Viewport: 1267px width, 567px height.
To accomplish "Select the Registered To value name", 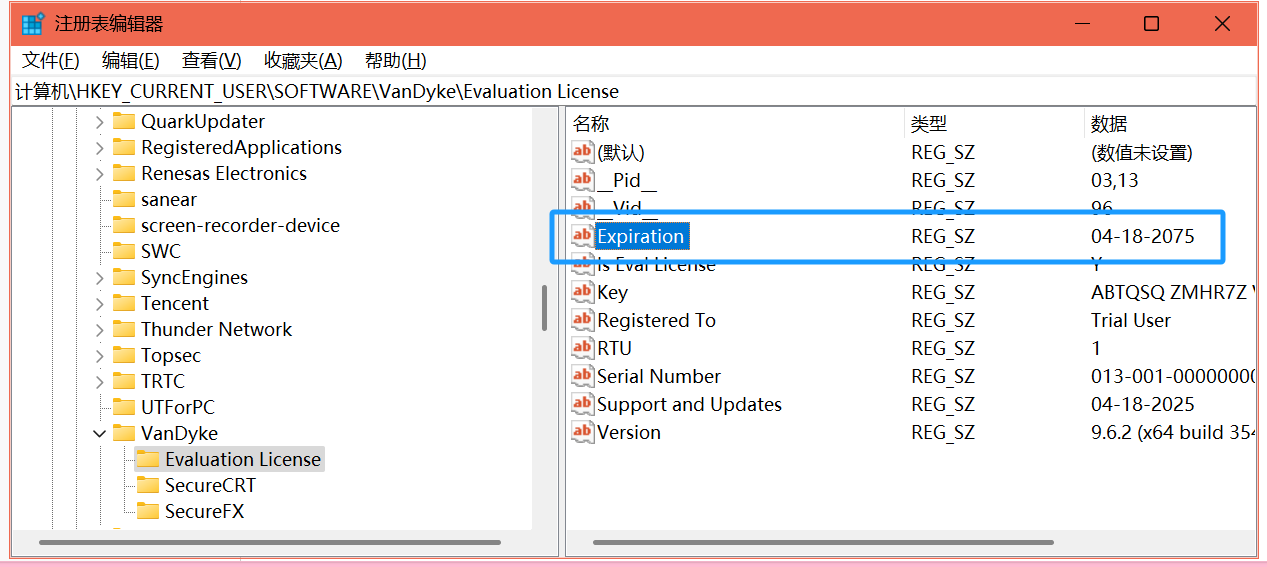I will click(x=656, y=320).
